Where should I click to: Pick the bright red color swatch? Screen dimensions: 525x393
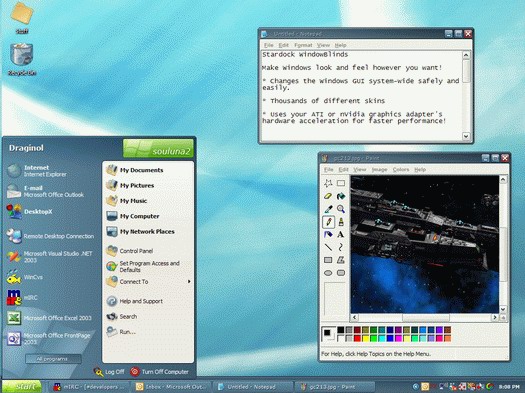[357, 338]
